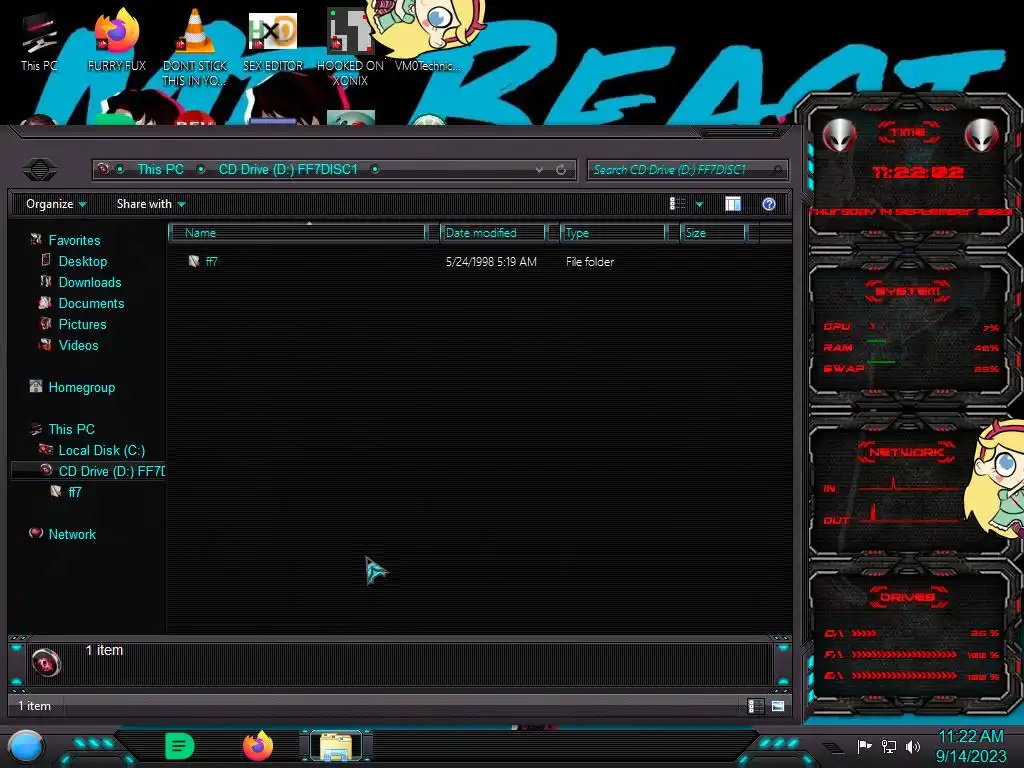Click the ff7 folder icon in list
The width and height of the screenshot is (1024, 768).
pos(193,261)
